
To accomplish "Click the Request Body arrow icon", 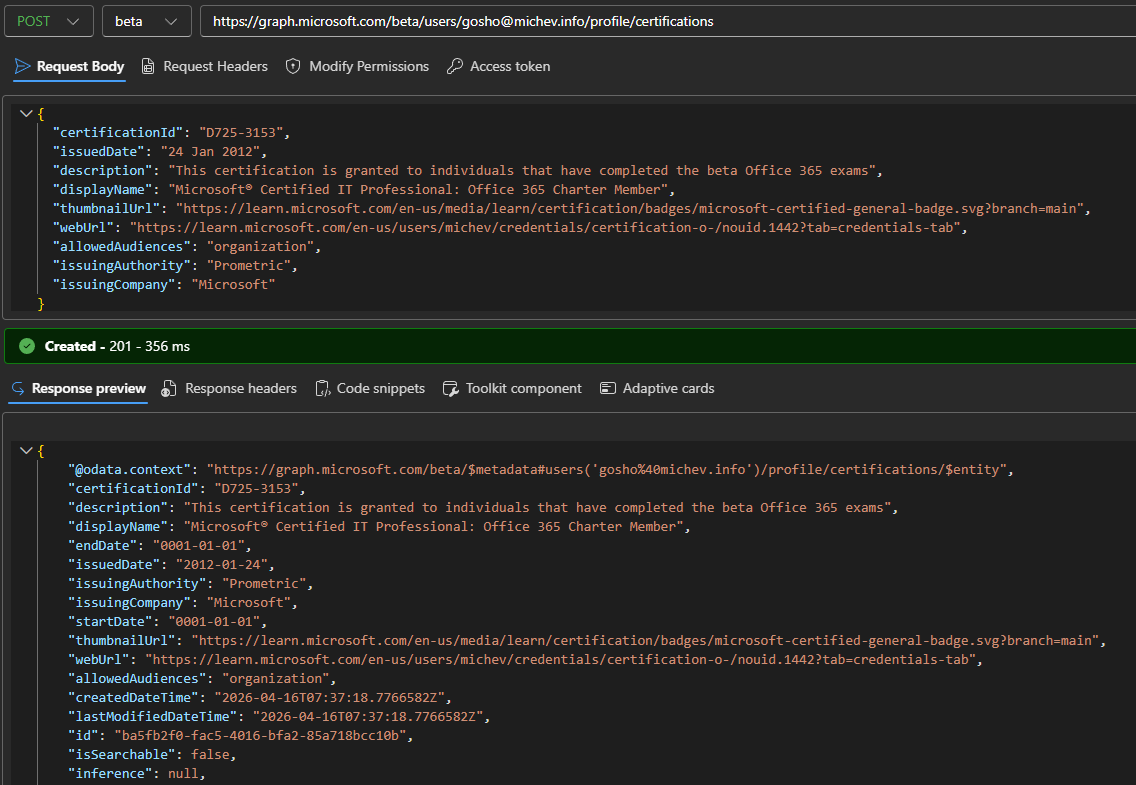I will click(22, 67).
